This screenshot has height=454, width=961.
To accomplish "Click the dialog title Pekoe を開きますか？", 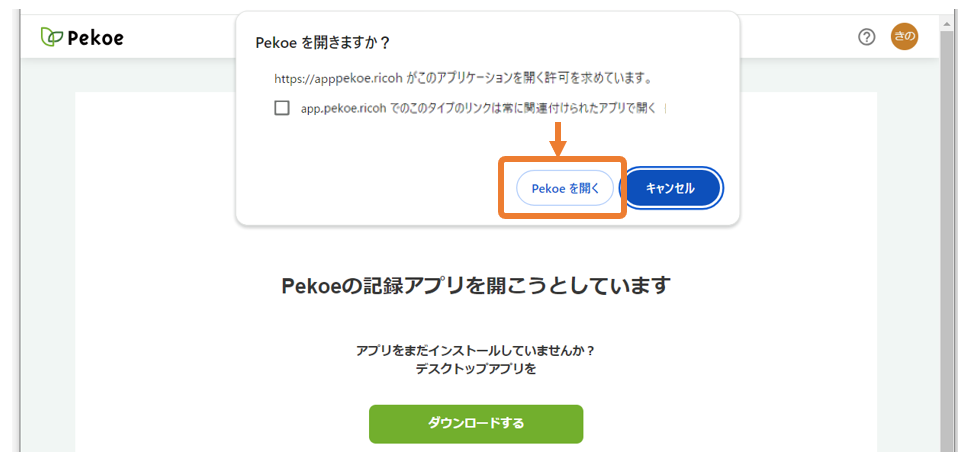I will tap(322, 44).
